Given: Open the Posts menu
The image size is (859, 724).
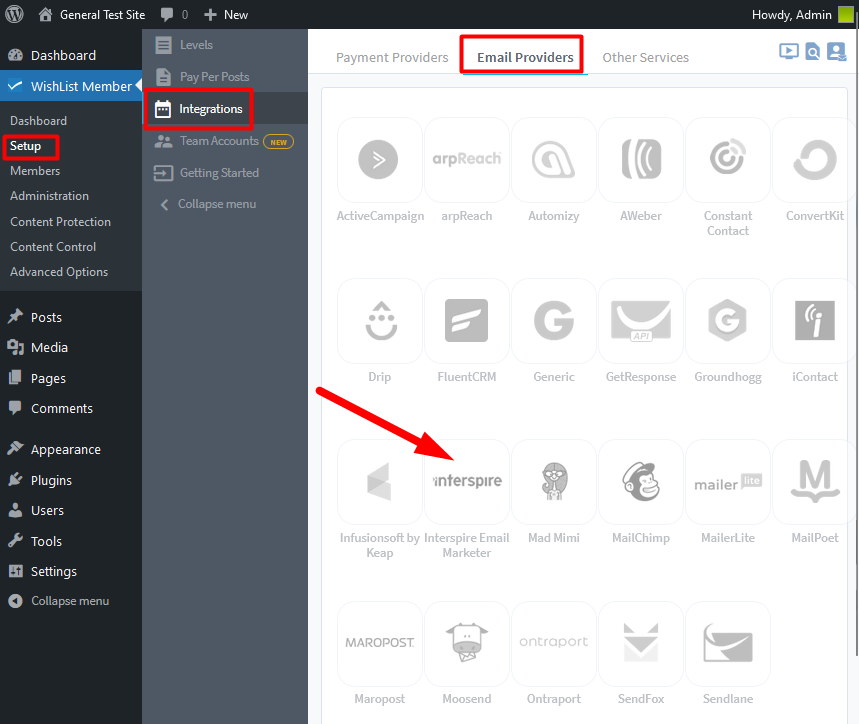Looking at the screenshot, I should 71,317.
